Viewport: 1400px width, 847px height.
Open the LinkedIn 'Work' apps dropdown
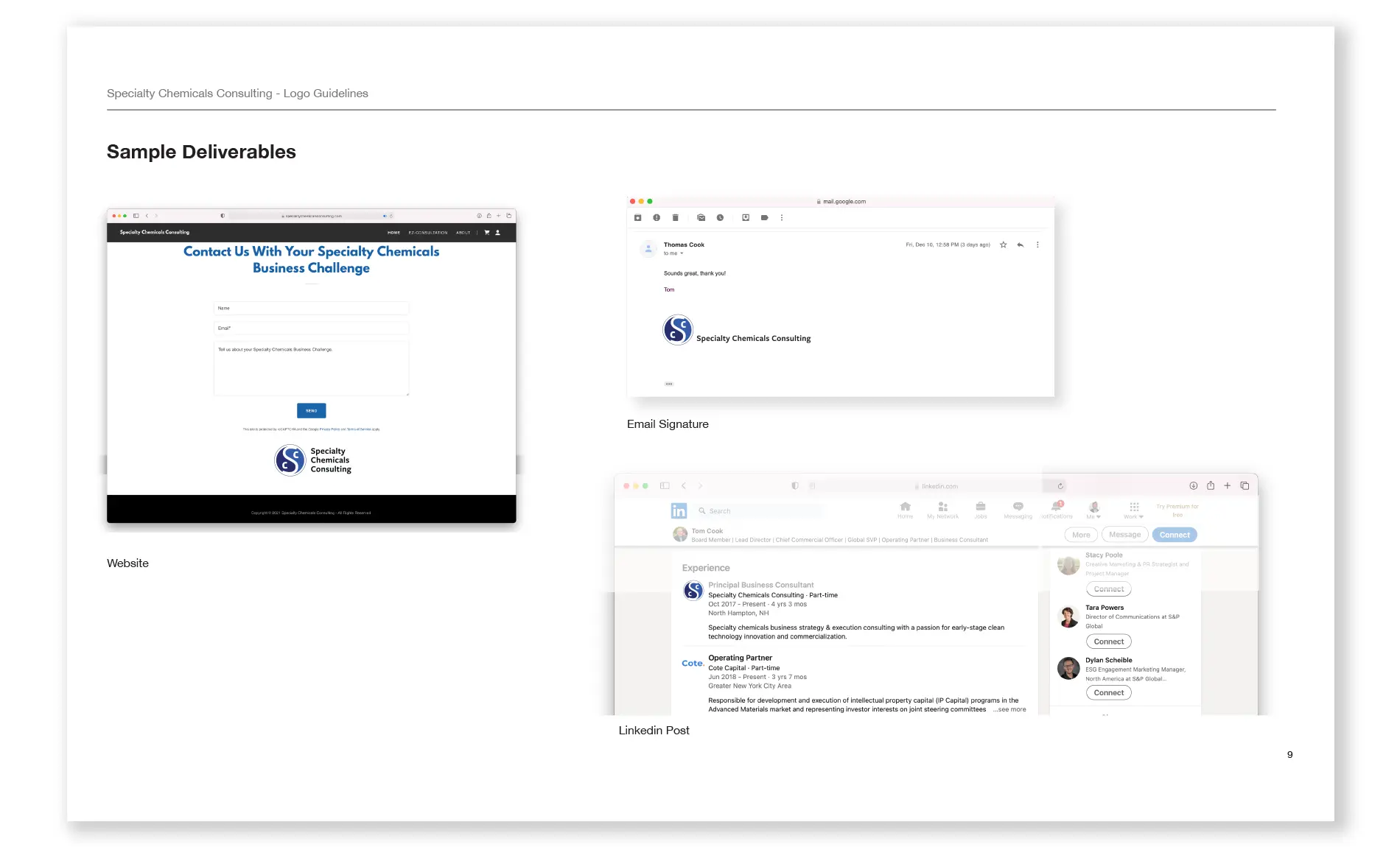pos(1134,510)
